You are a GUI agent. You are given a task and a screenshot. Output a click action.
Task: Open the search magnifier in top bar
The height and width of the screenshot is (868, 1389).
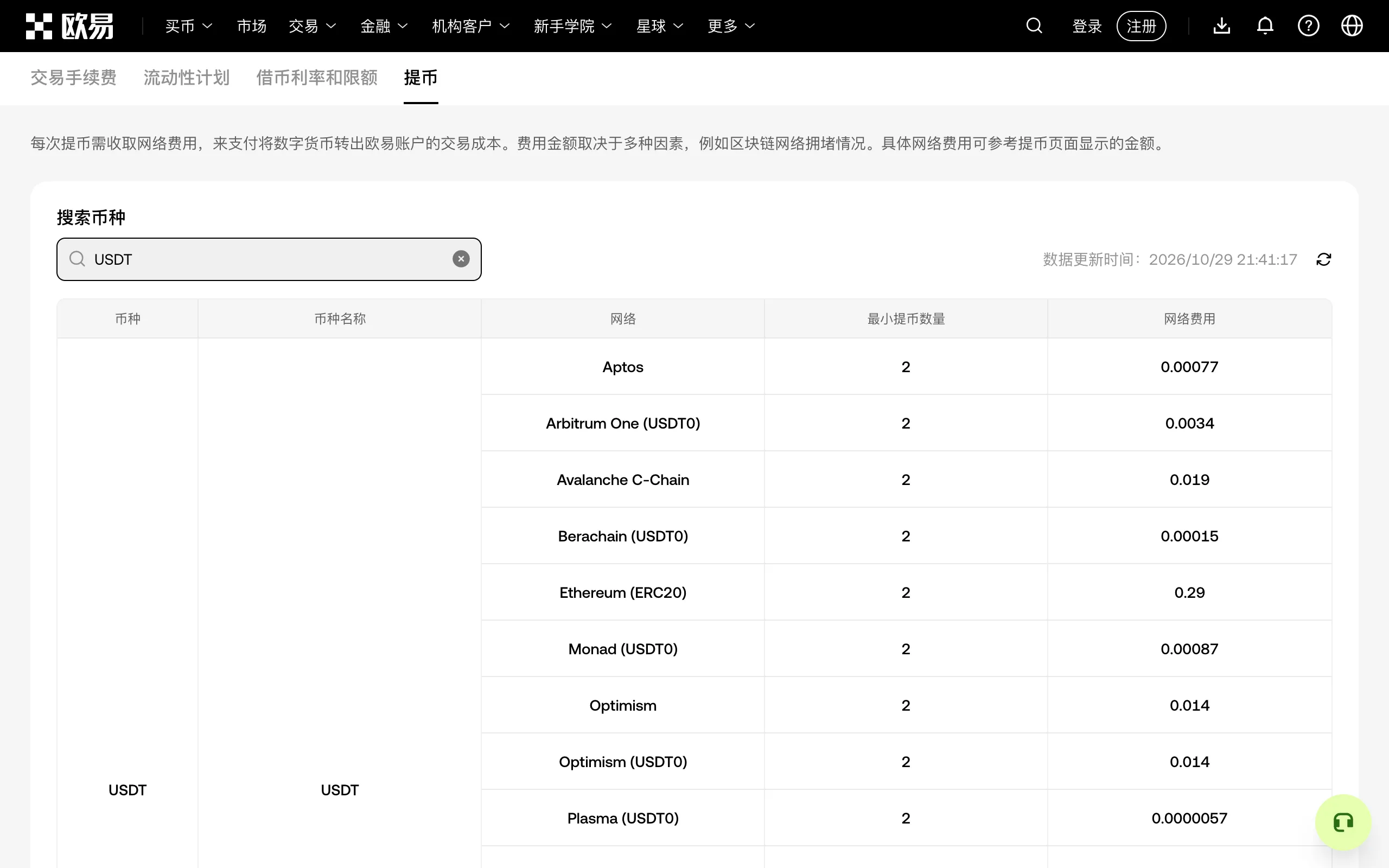click(x=1034, y=26)
